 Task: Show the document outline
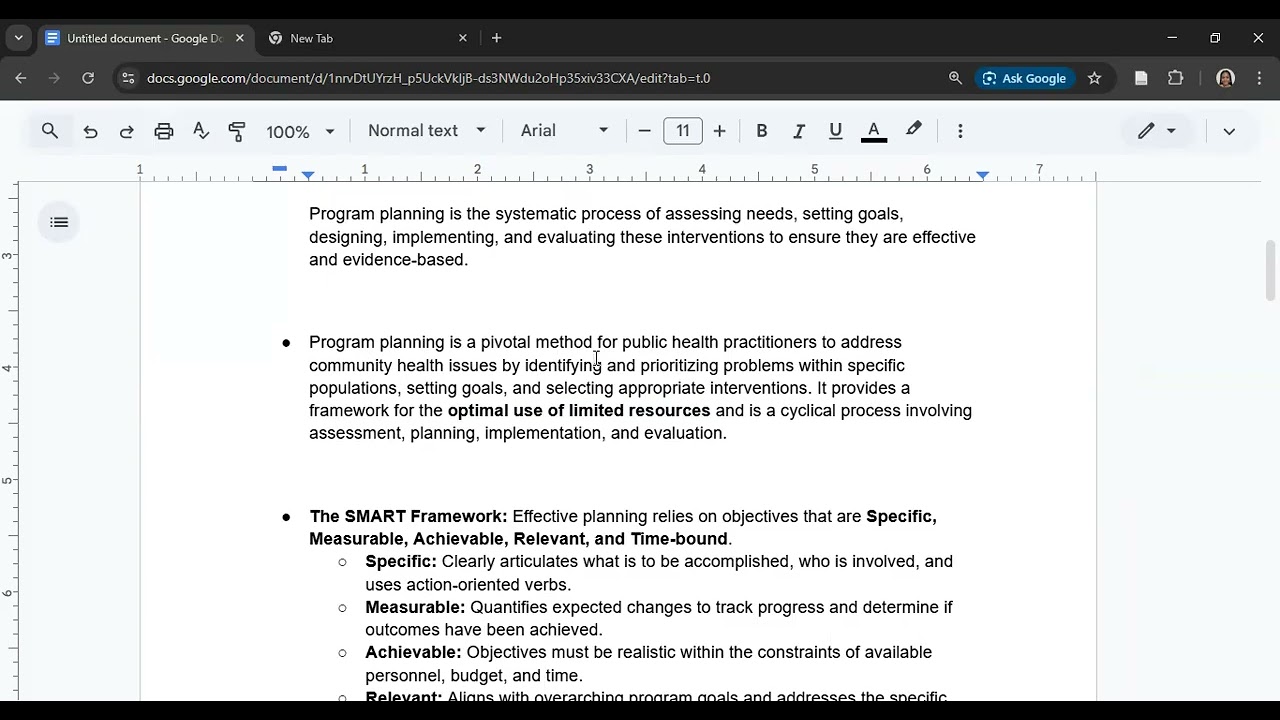[x=59, y=222]
